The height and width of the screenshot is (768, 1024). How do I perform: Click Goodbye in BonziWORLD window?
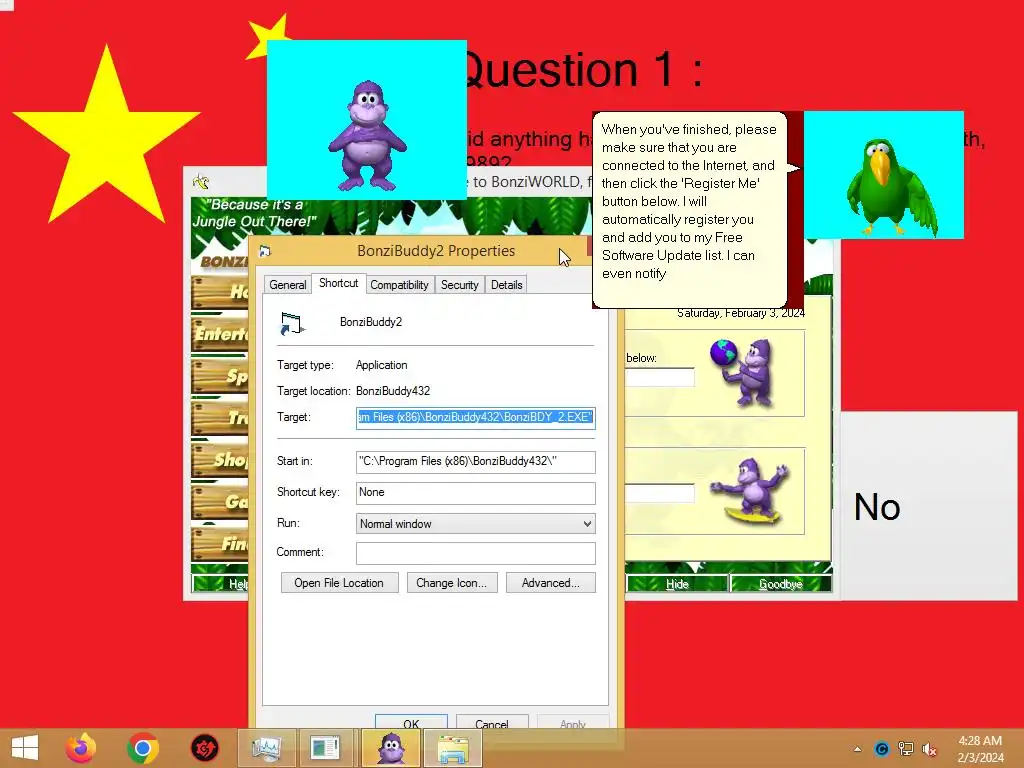(x=780, y=583)
